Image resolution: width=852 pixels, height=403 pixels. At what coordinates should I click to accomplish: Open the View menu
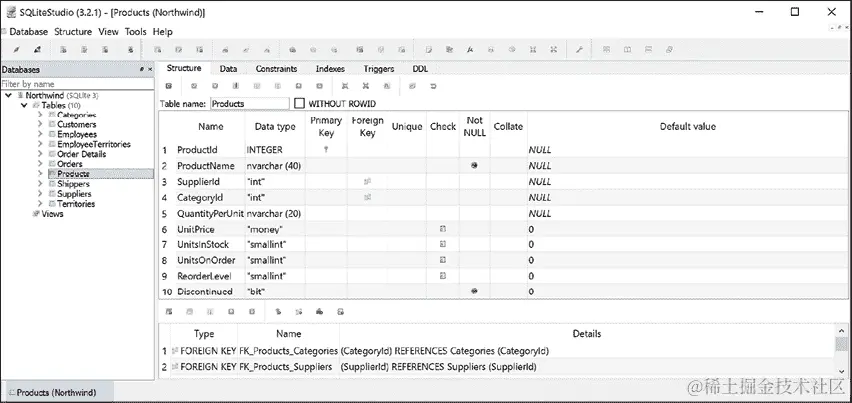click(x=108, y=32)
